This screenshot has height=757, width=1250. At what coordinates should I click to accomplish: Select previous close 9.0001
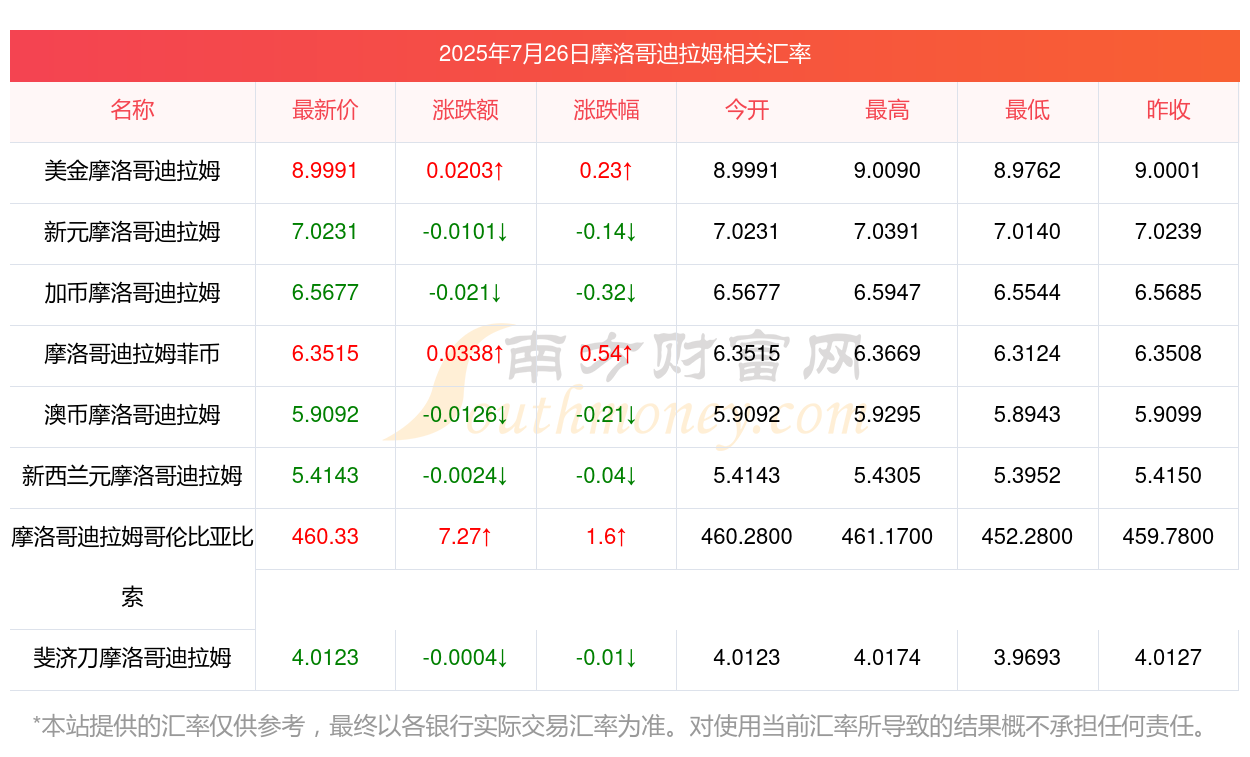click(1168, 171)
